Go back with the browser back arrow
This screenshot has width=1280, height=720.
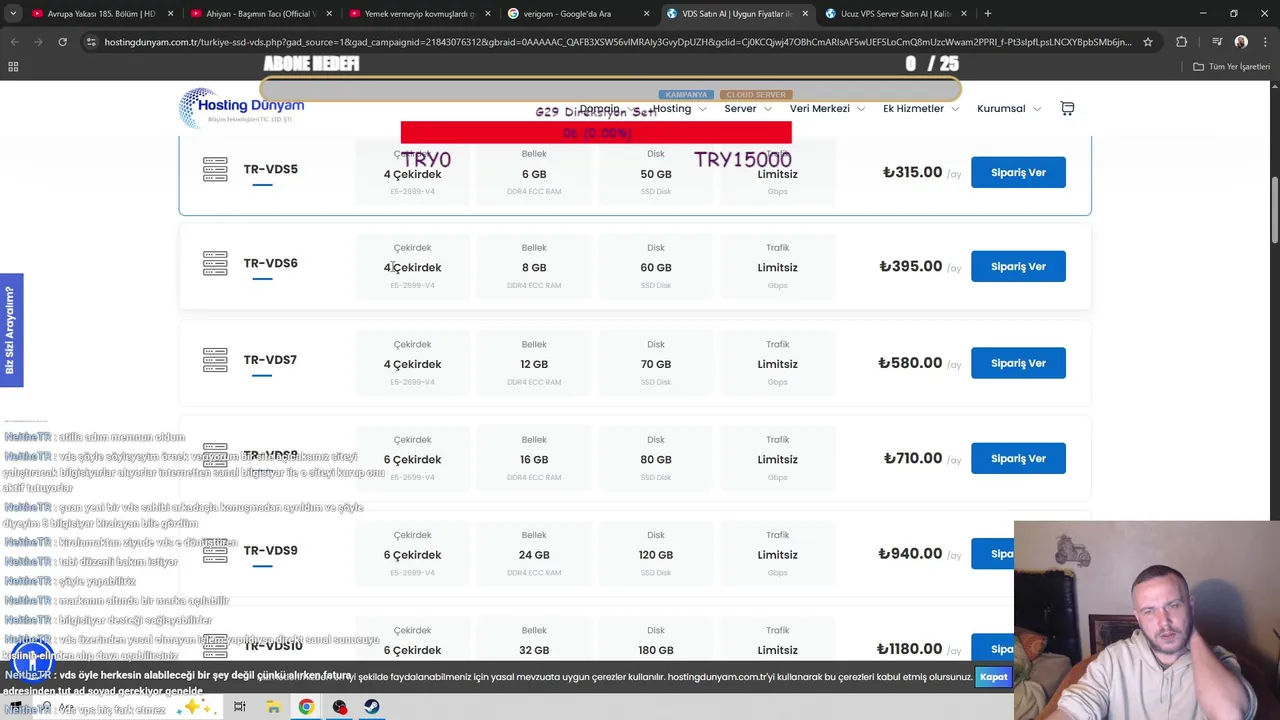click(x=14, y=42)
